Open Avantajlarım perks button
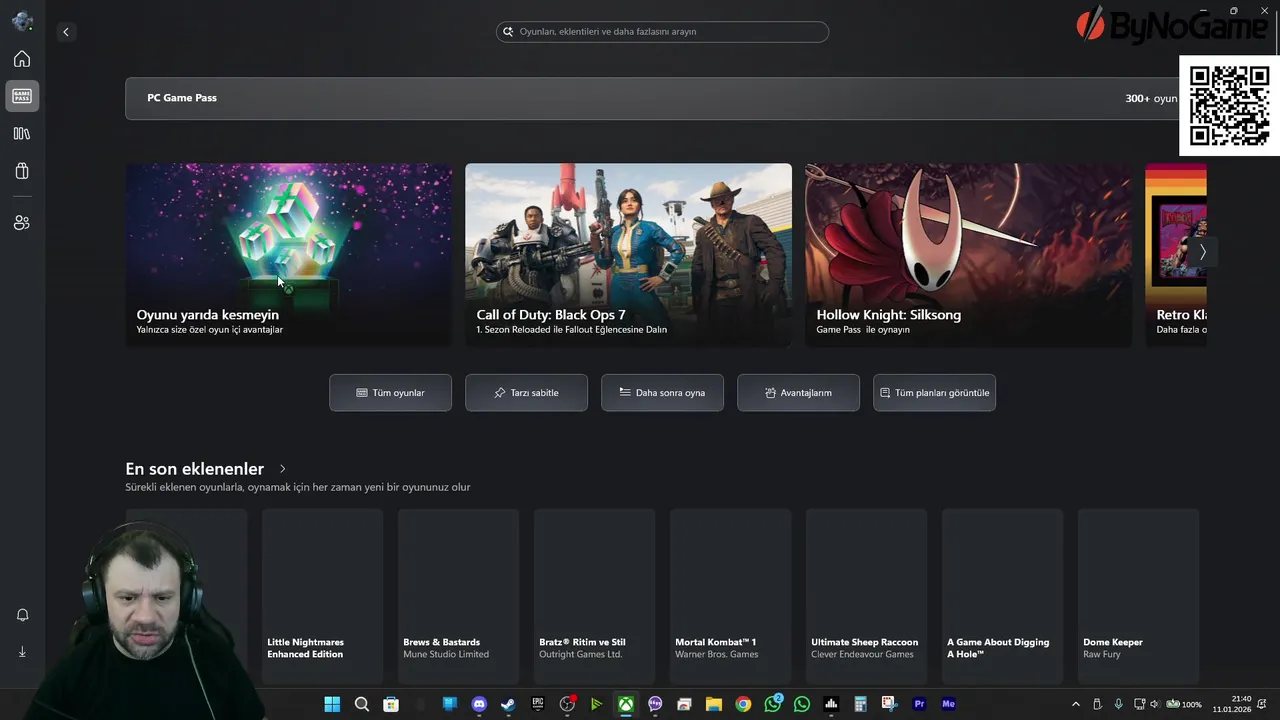This screenshot has width=1280, height=720. (798, 393)
